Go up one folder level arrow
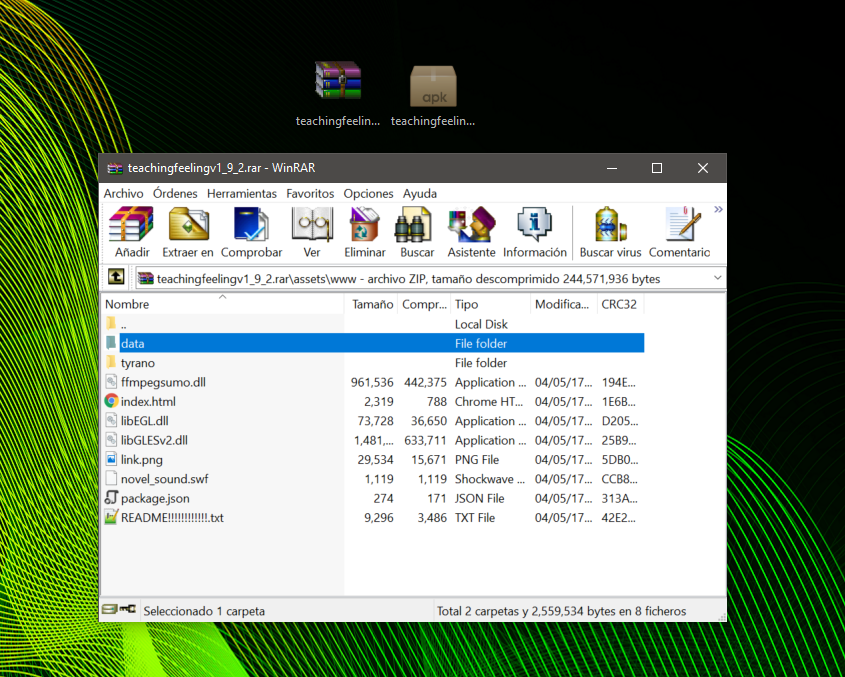845x677 pixels. click(116, 277)
